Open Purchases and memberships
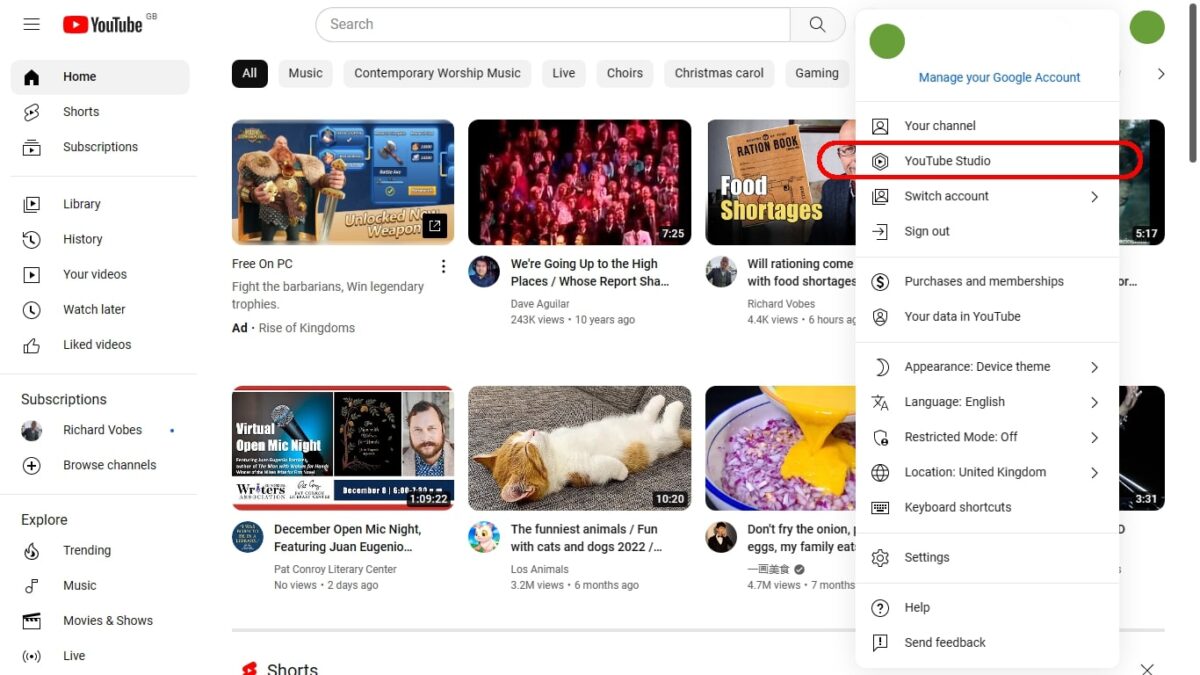Screen dimensions: 1200x675 tap(987, 281)
